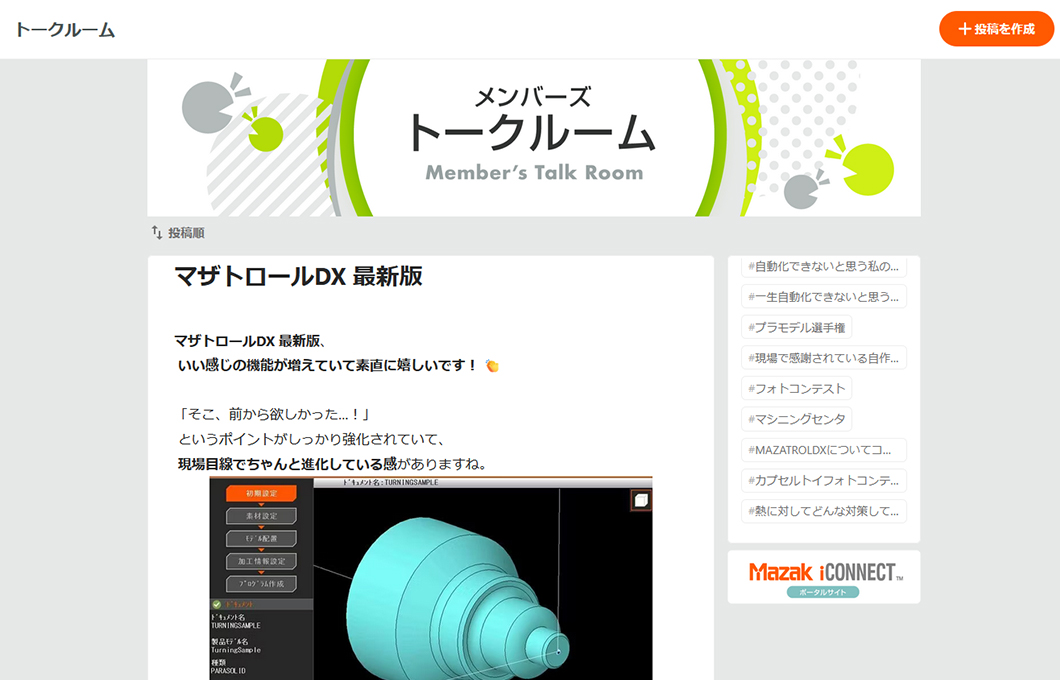
Task: Click the text 現場目線でちゃんと進化している感
Action: 287,464
